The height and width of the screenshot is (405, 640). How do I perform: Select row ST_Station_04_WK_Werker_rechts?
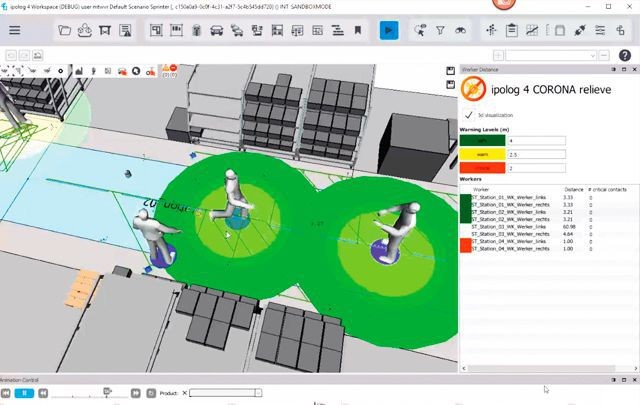click(549, 249)
